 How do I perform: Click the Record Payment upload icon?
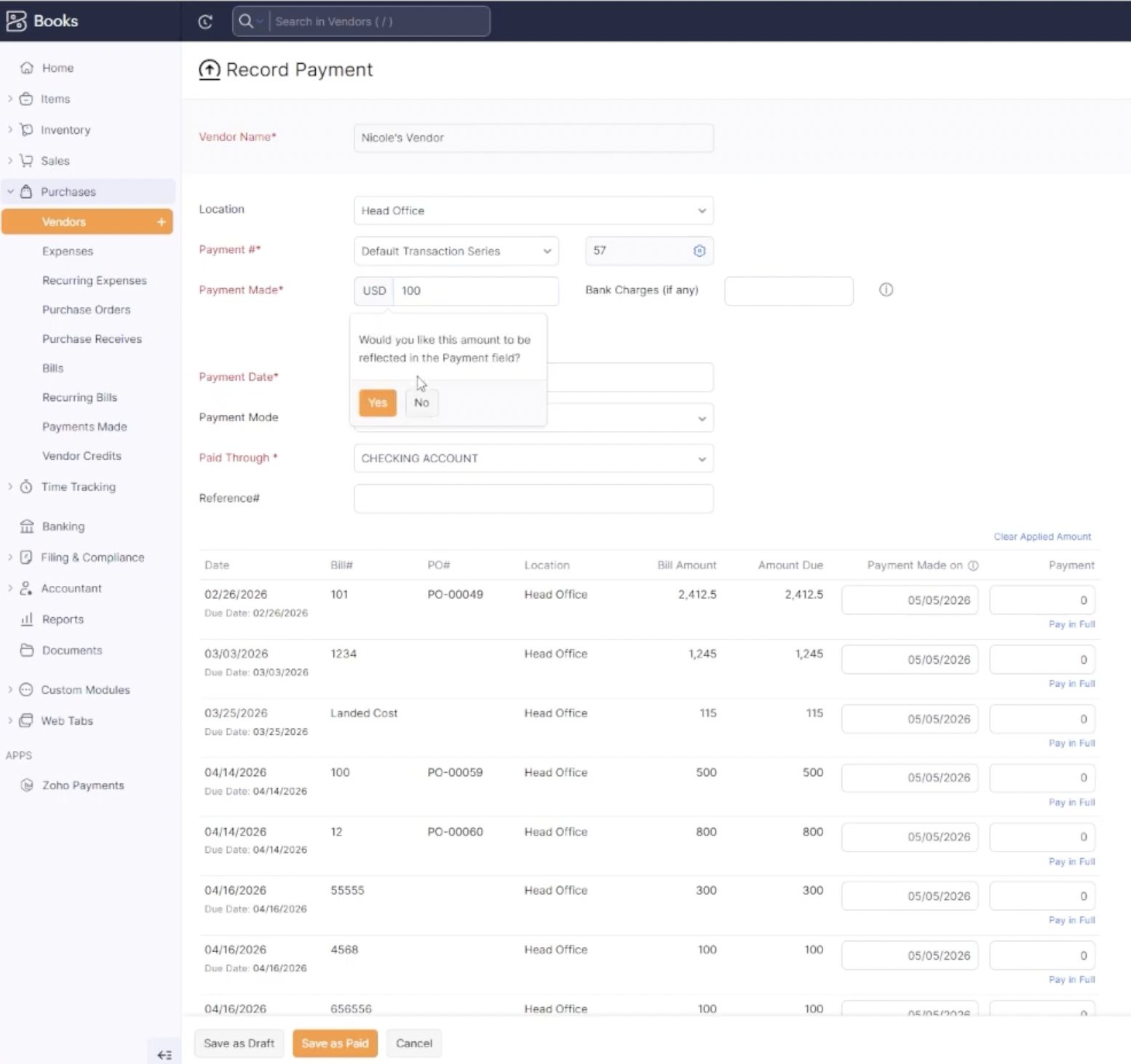(x=210, y=70)
